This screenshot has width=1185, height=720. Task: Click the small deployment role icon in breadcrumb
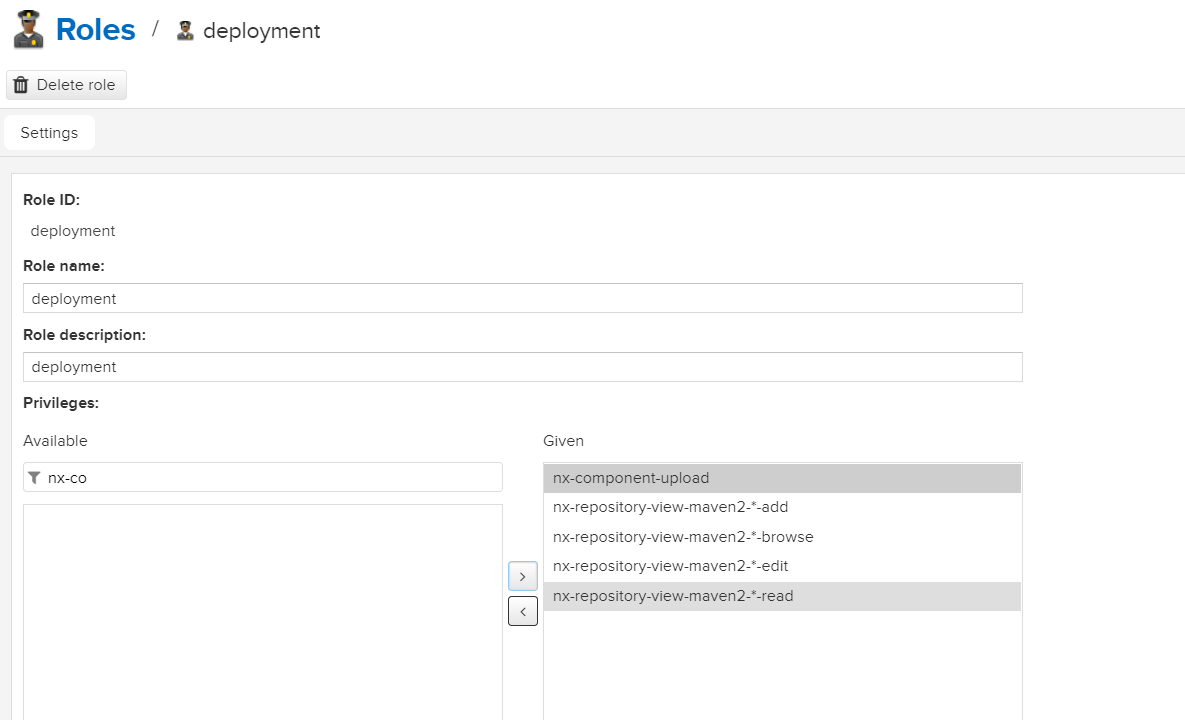[x=185, y=31]
